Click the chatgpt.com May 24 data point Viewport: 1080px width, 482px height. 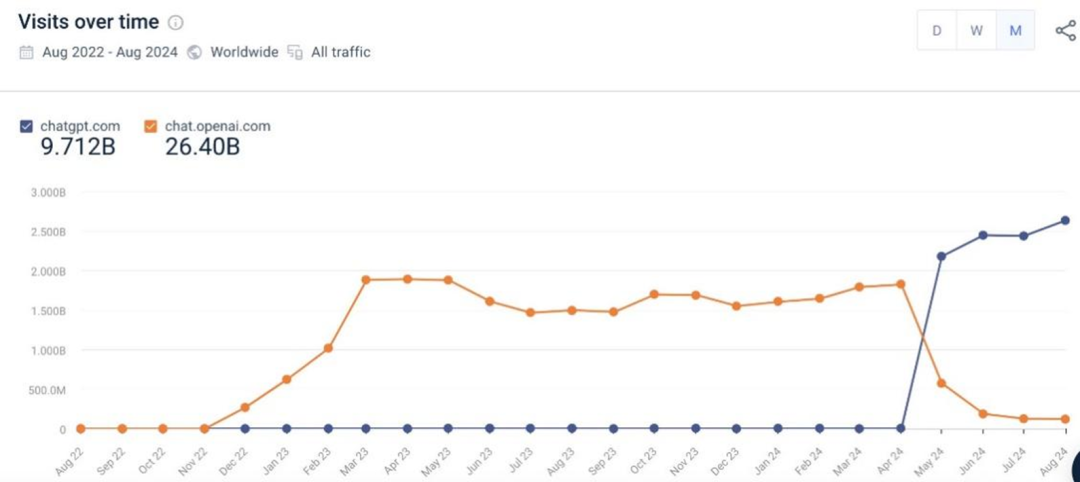pos(942,256)
